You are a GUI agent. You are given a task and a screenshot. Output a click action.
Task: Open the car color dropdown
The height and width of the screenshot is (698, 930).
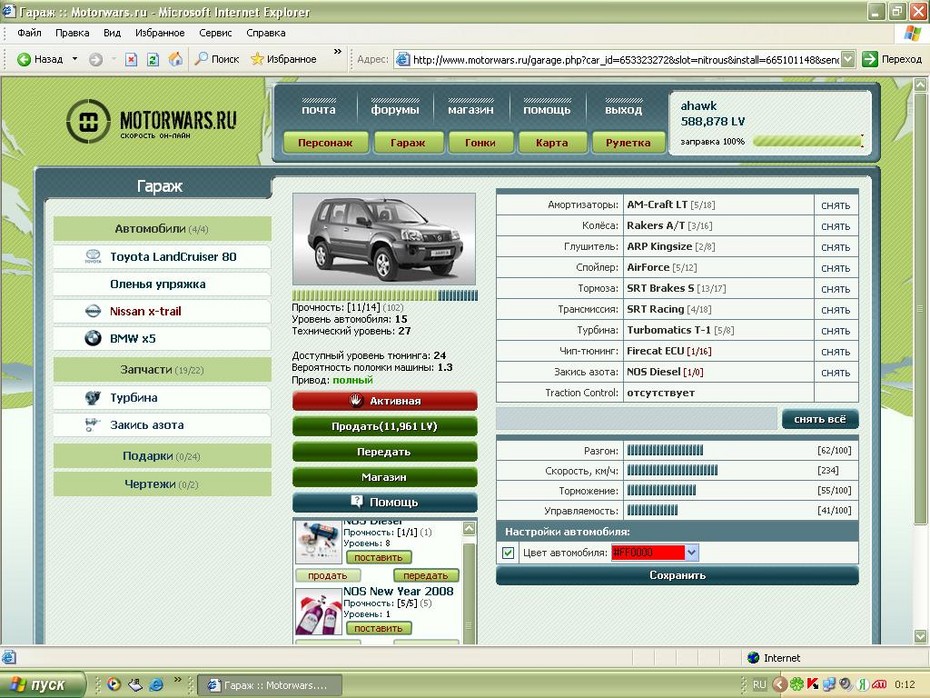(x=692, y=553)
